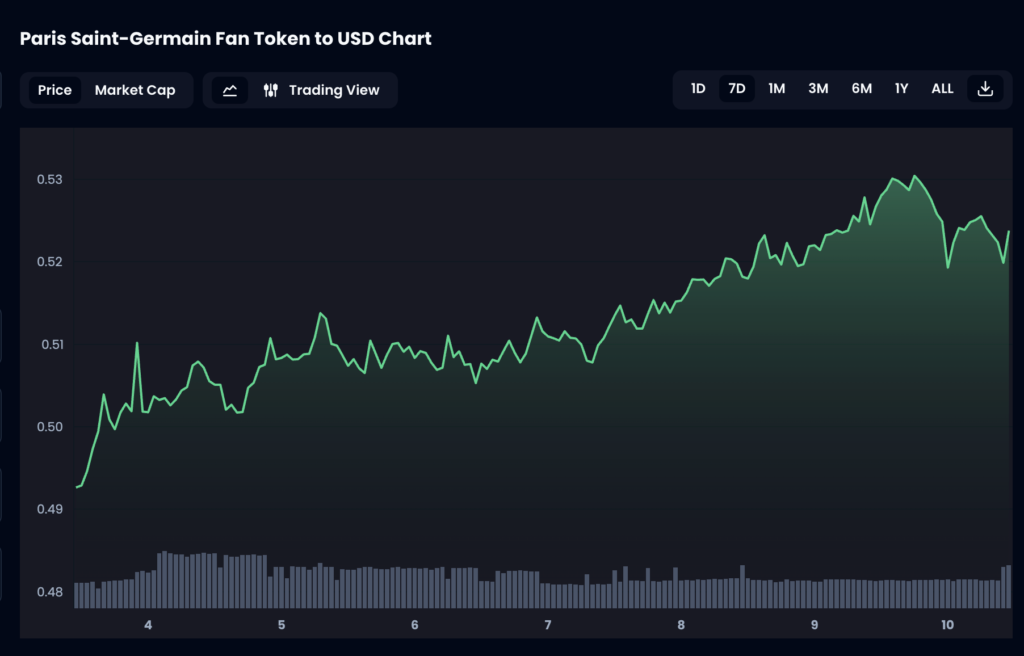Click the 0.51 price axis label
Viewport: 1024px width, 656px height.
[x=52, y=344]
